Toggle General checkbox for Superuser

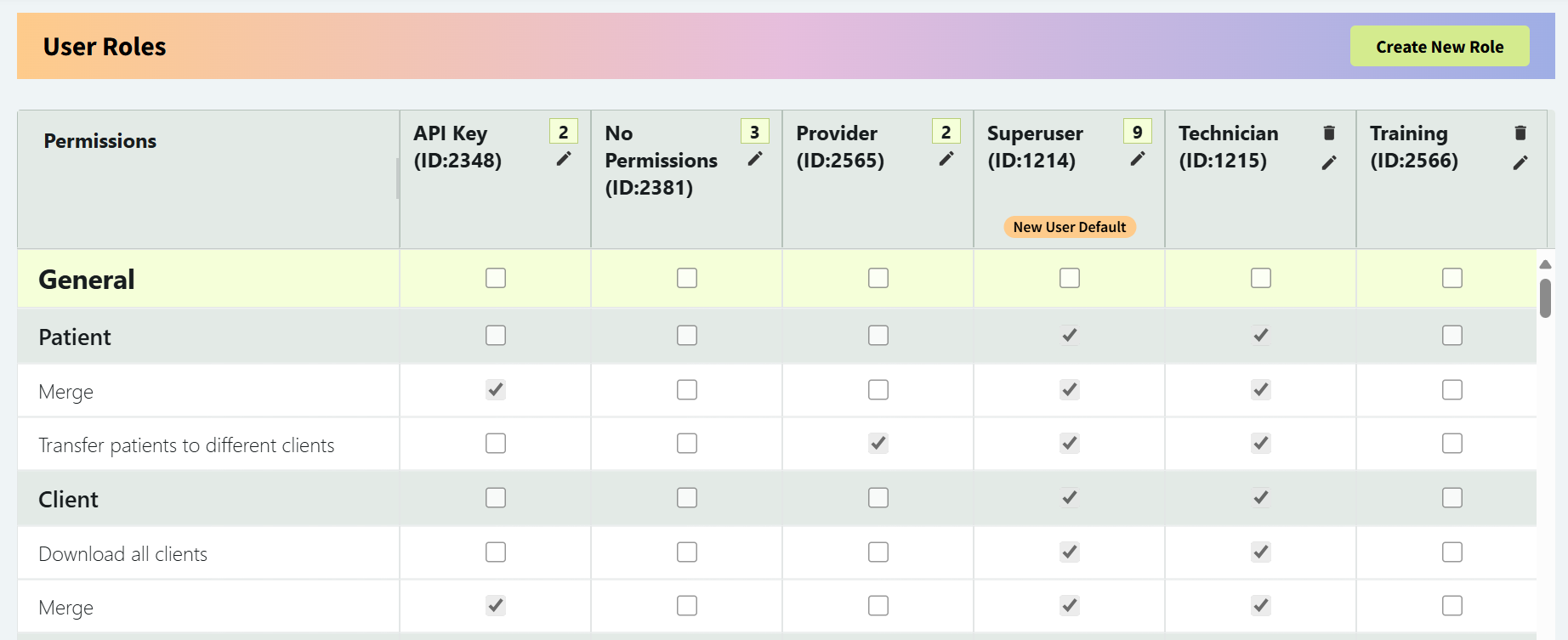[x=1070, y=278]
